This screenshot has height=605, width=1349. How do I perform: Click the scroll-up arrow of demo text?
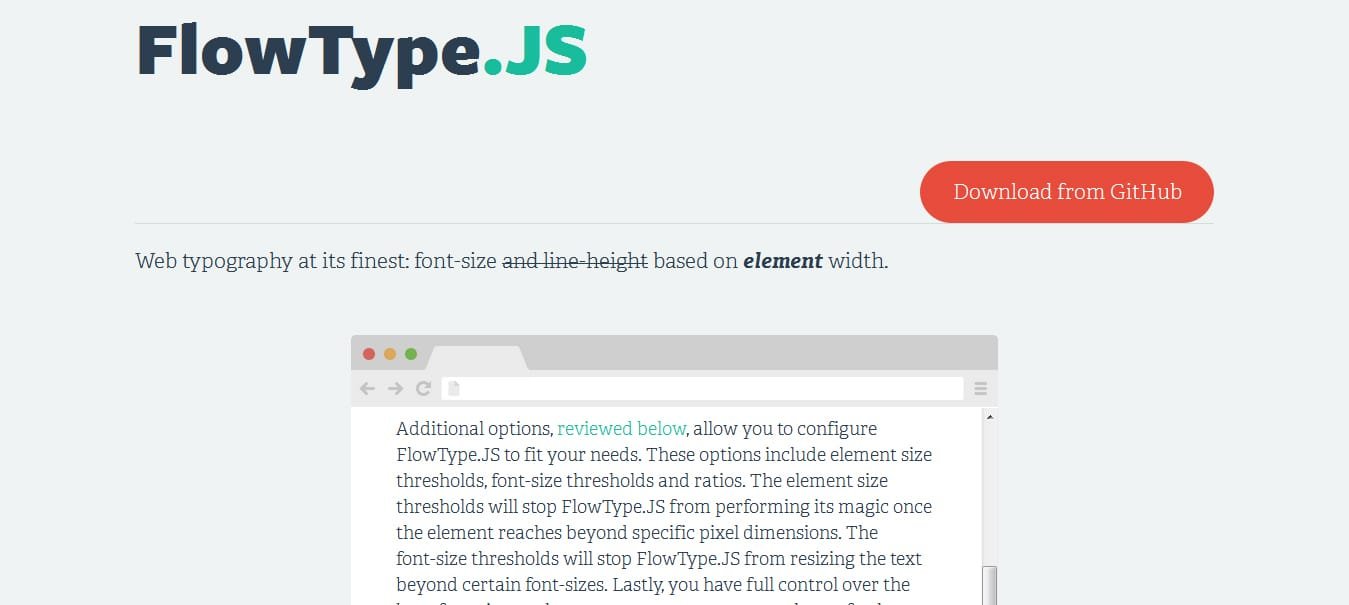[990, 416]
